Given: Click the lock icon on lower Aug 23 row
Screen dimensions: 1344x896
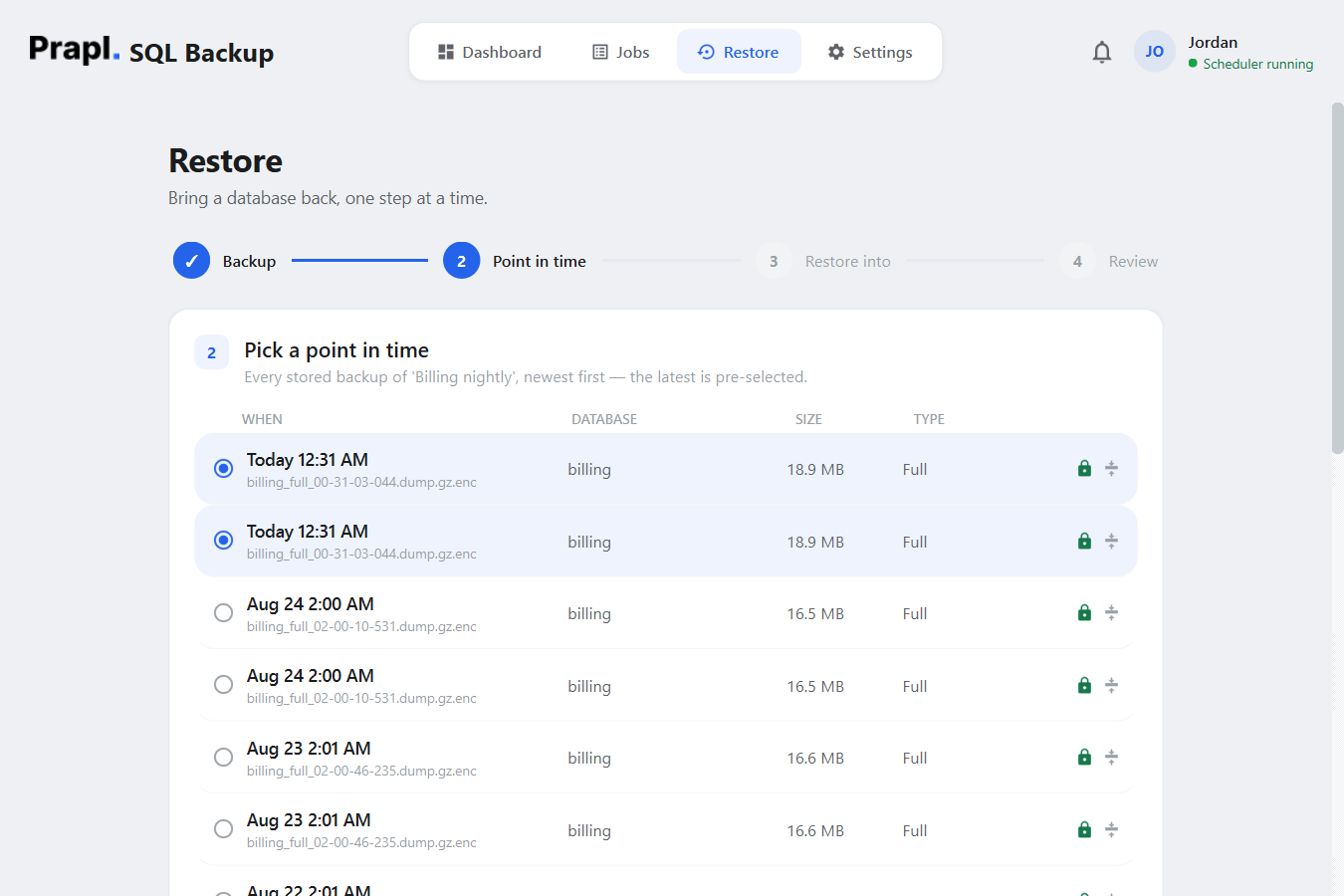Looking at the screenshot, I should coord(1084,830).
